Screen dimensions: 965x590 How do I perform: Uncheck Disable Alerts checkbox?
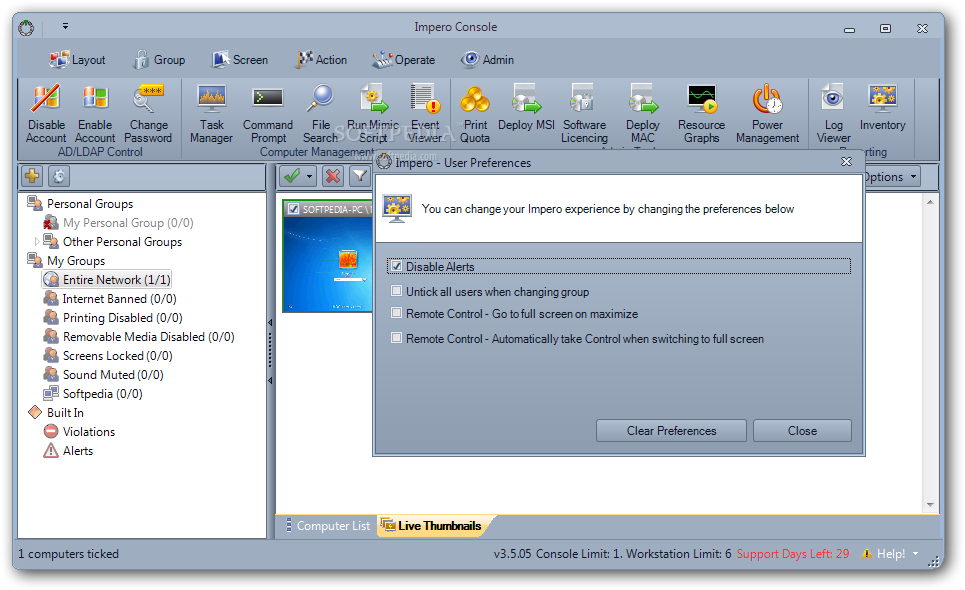(x=396, y=266)
